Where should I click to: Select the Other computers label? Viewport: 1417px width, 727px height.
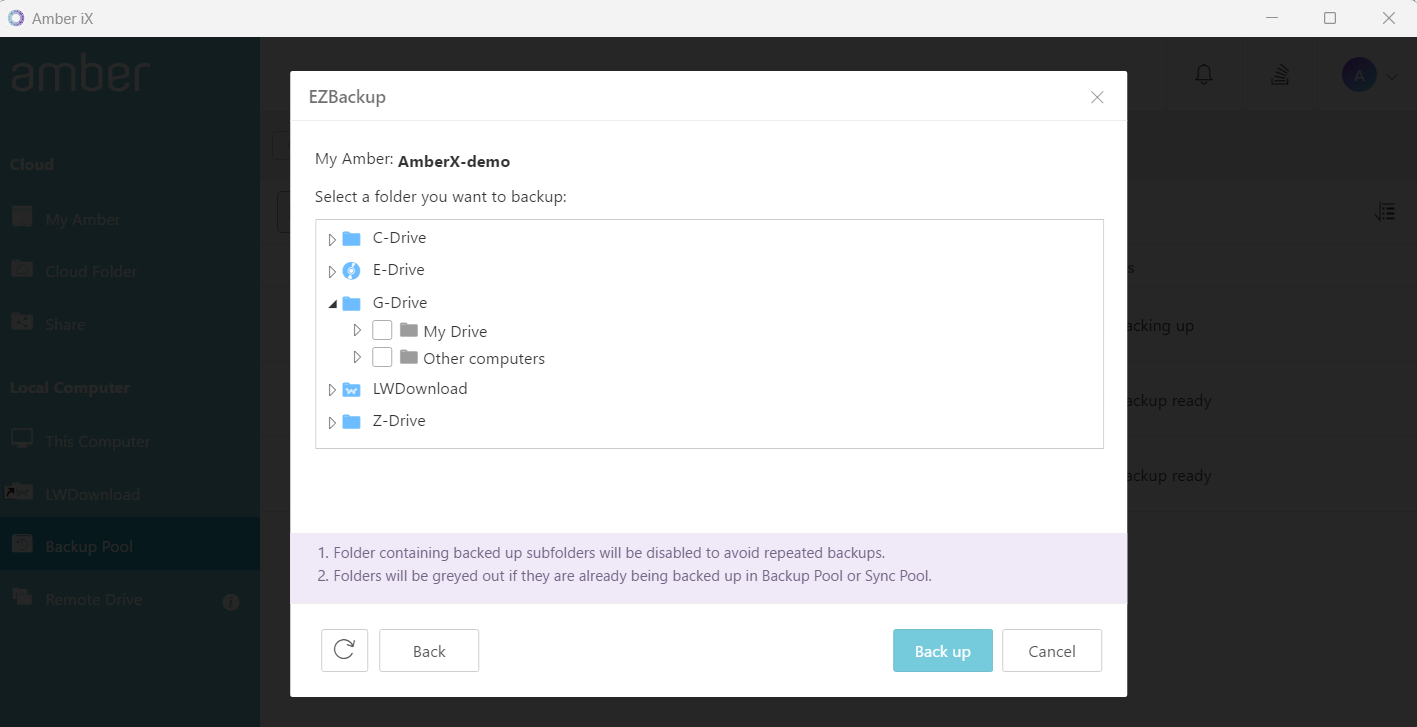point(484,358)
